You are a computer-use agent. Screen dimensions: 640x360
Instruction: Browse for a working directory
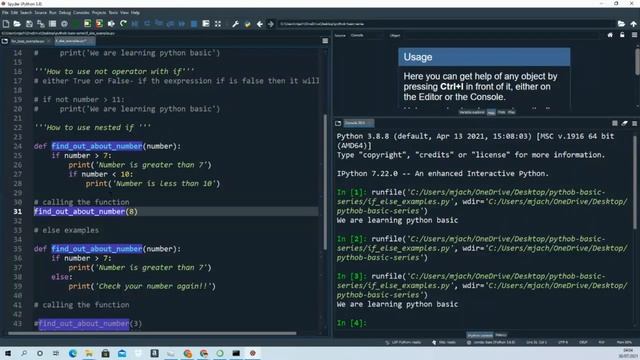[621, 24]
